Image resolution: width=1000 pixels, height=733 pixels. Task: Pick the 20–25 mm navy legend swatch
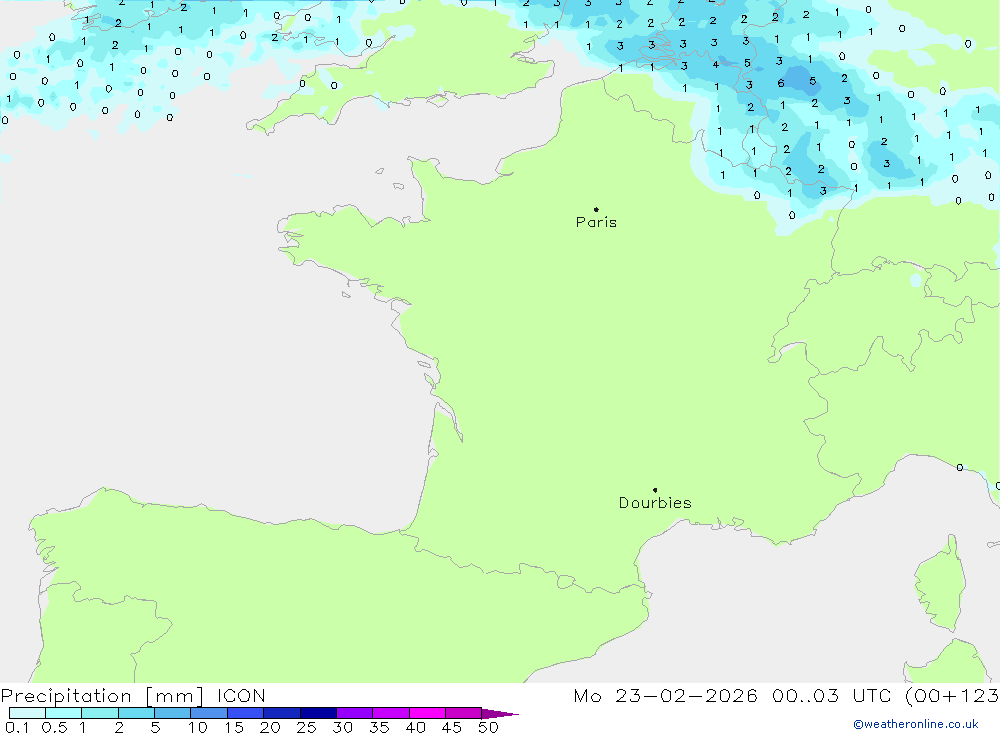(281, 713)
